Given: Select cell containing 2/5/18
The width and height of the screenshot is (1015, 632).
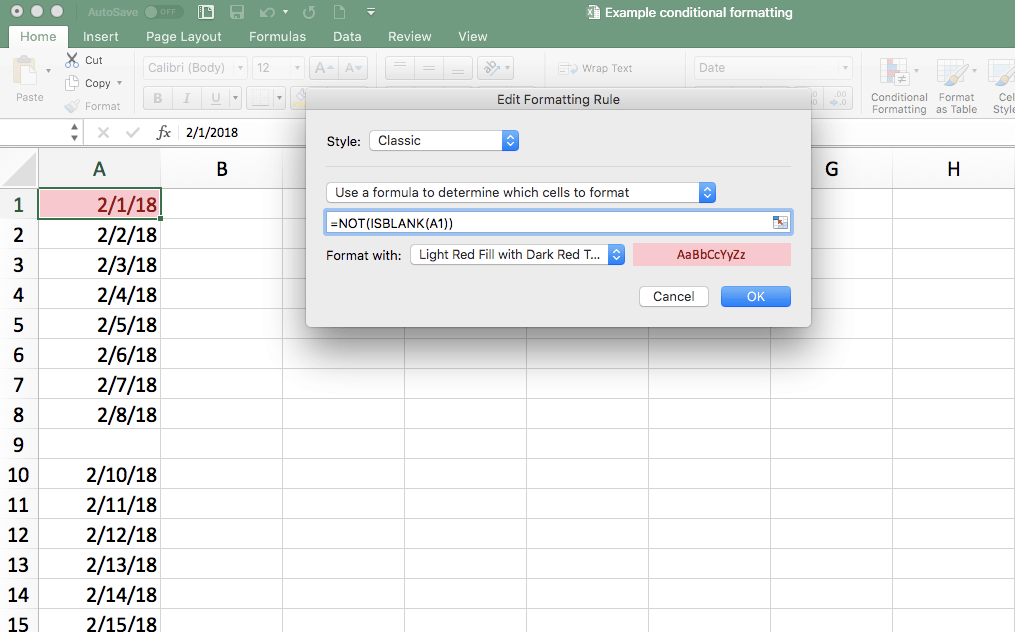Looking at the screenshot, I should [x=99, y=324].
